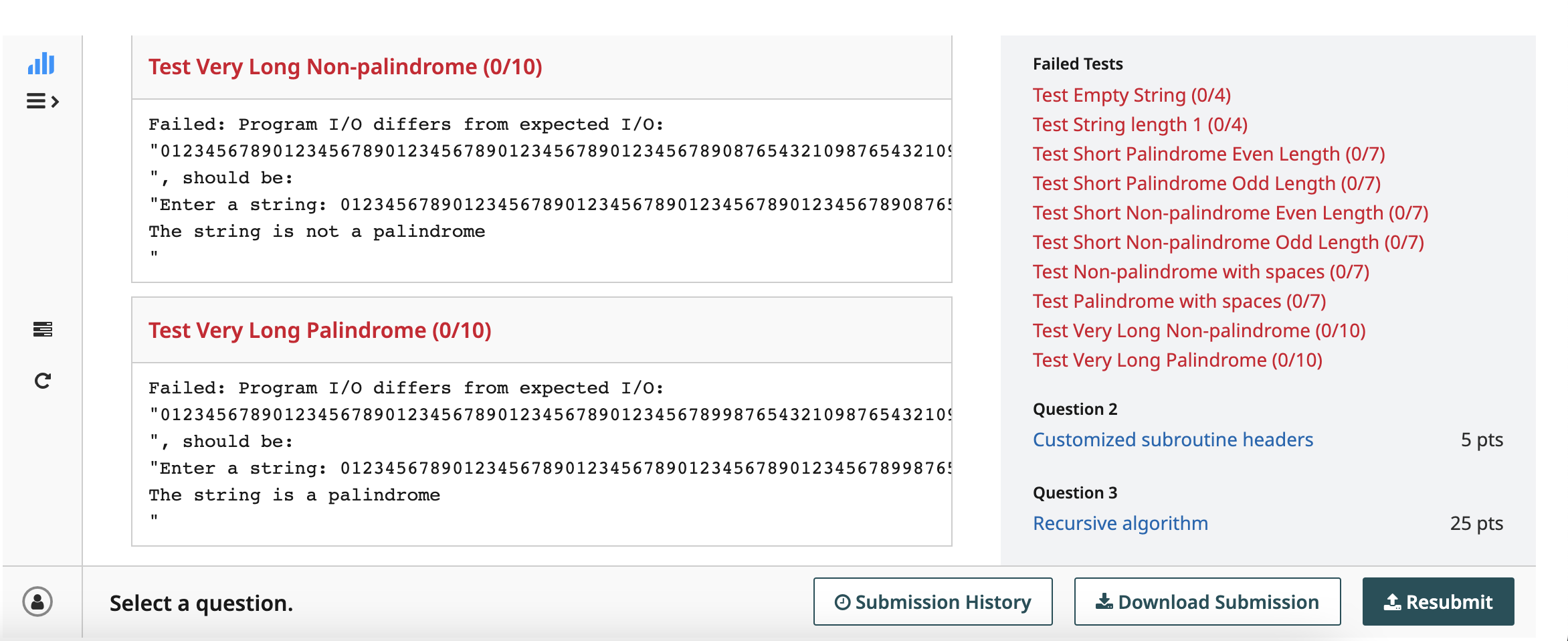The image size is (1568, 641).
Task: Refresh the results page
Action: pyautogui.click(x=43, y=380)
